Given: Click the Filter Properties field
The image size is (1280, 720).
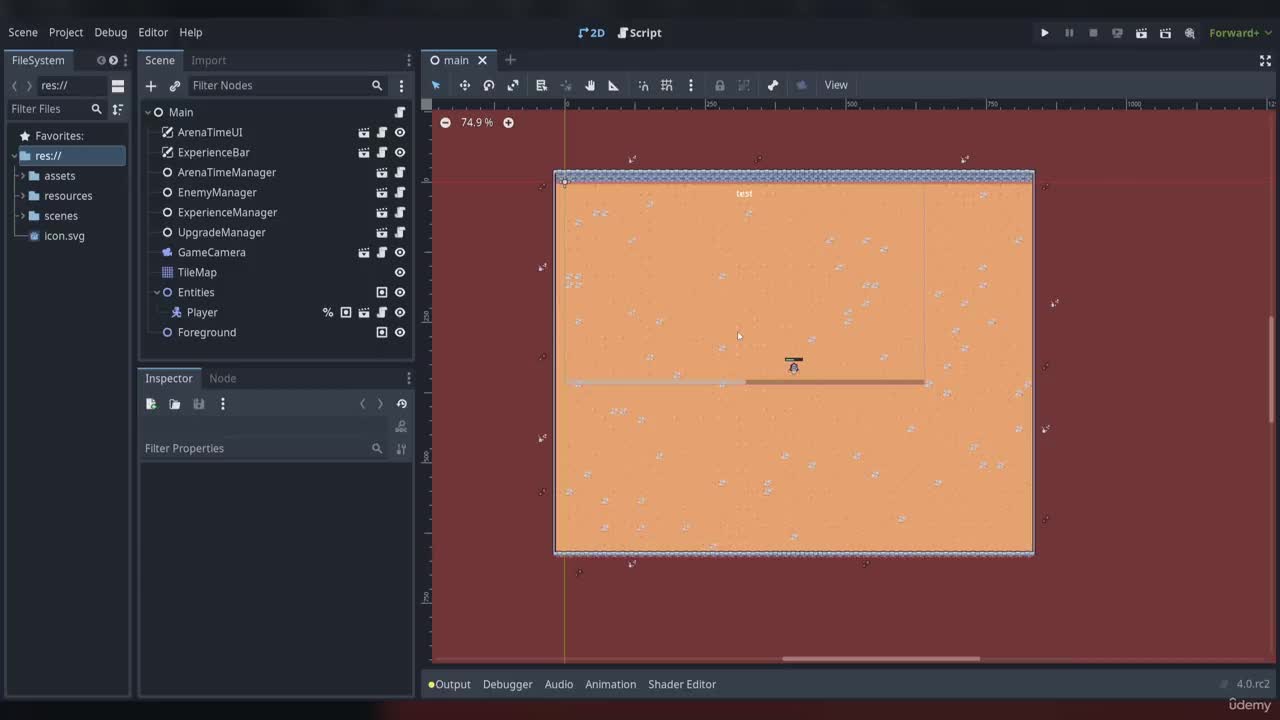Looking at the screenshot, I should coord(266,448).
